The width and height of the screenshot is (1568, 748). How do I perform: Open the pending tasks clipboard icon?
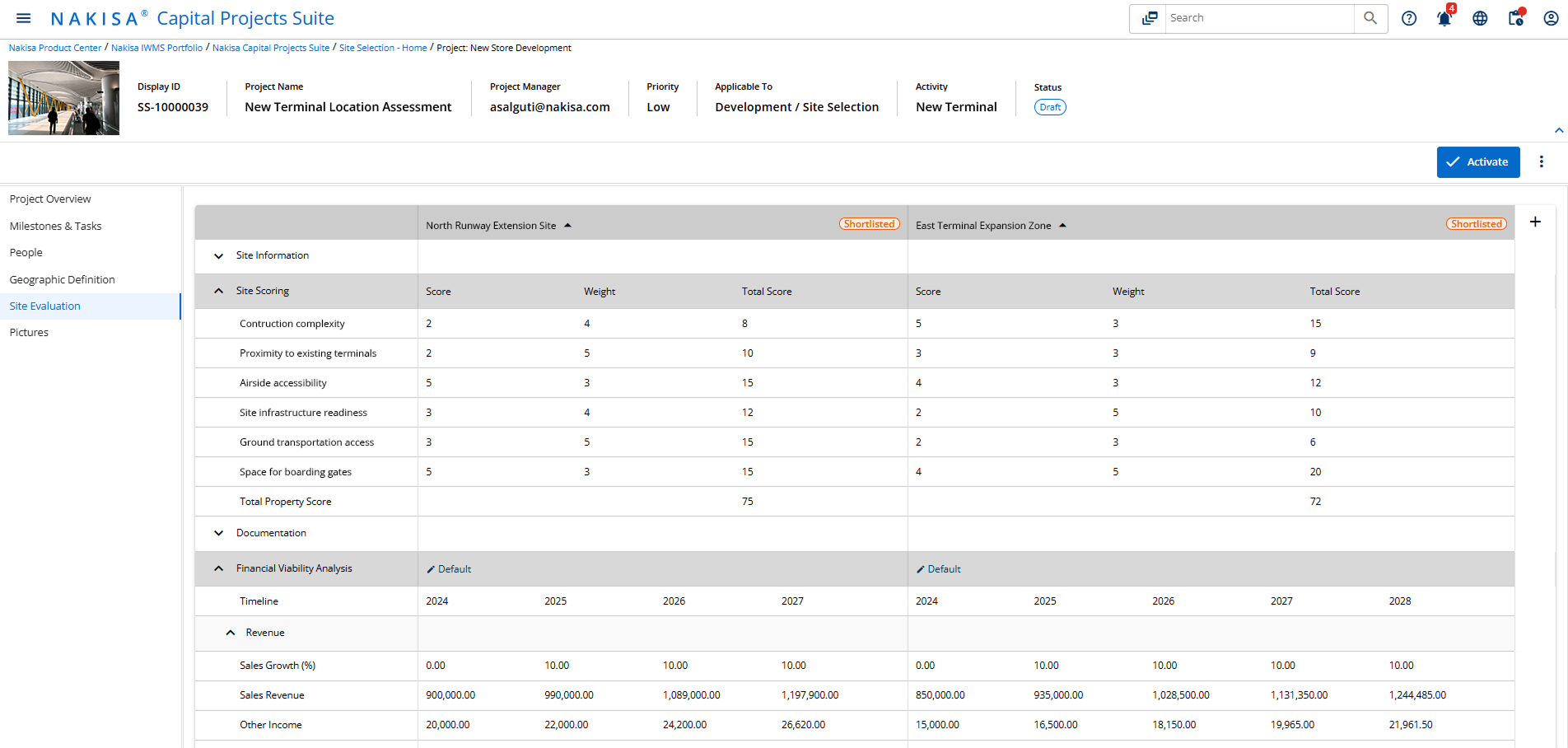click(1516, 17)
